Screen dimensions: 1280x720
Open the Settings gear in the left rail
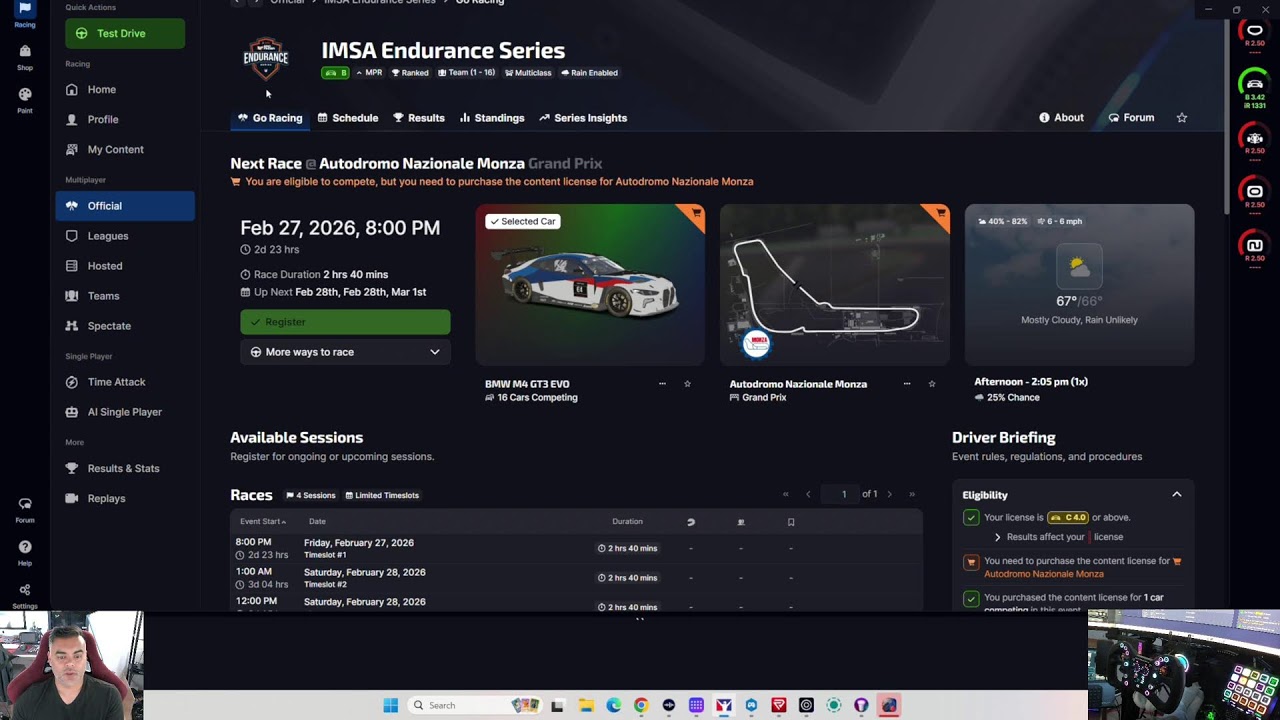pos(25,595)
